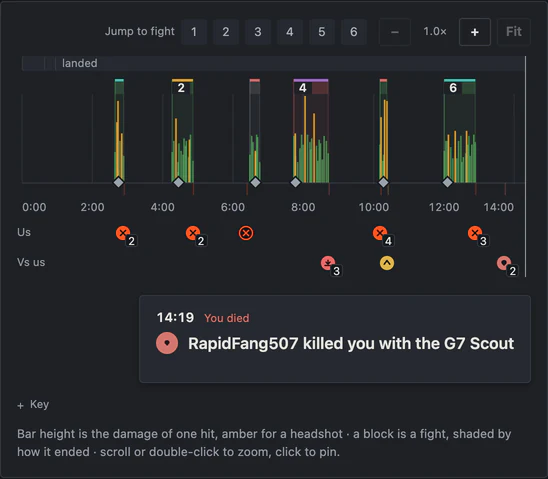Select the Us kill icon near 4:50
The height and width of the screenshot is (479, 548).
pyautogui.click(x=193, y=233)
